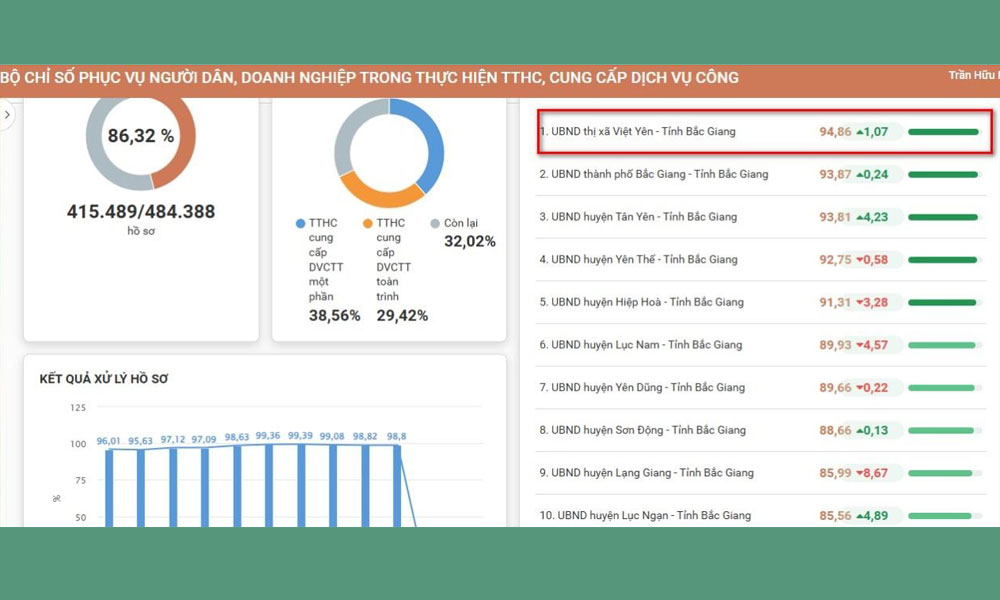
Task: Click the progress bar for UBND huyện Tân Yên
Action: point(943,217)
